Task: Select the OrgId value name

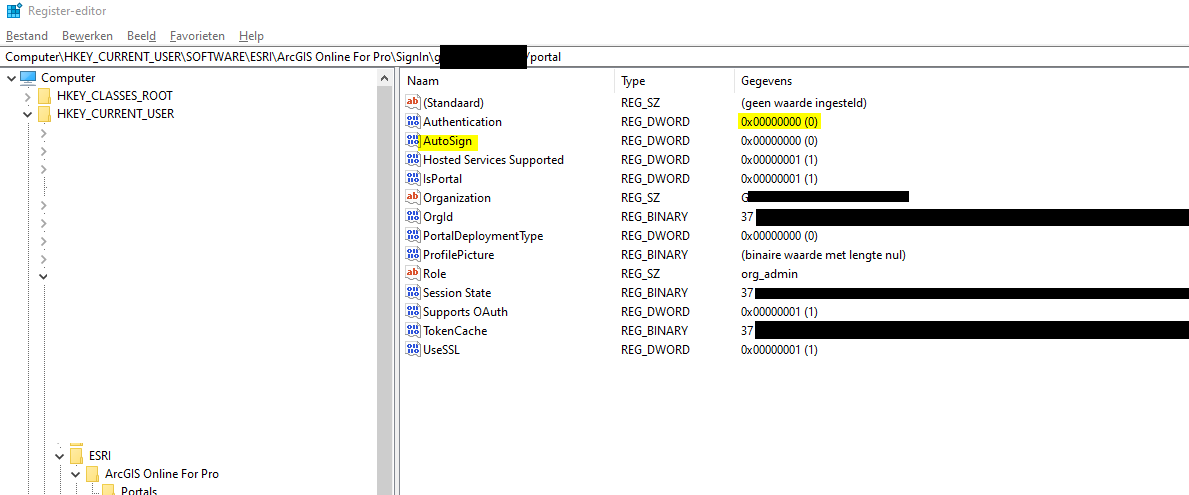Action: pyautogui.click(x=438, y=216)
